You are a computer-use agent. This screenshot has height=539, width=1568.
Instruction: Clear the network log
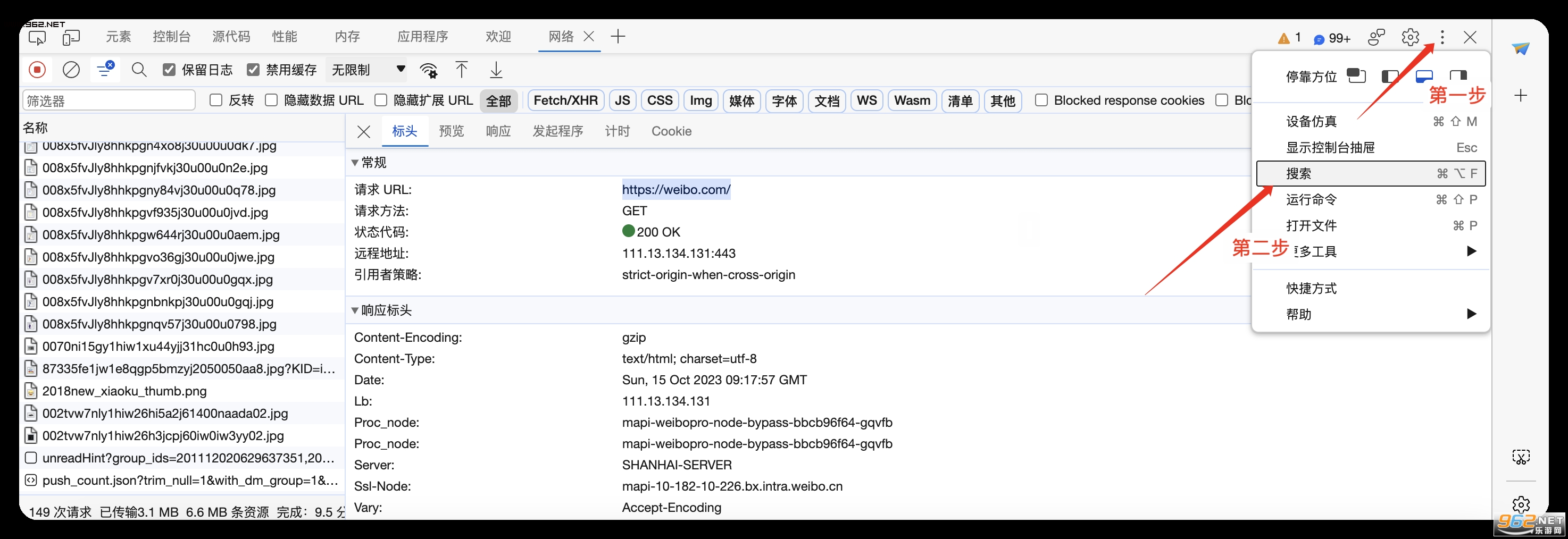pos(71,70)
